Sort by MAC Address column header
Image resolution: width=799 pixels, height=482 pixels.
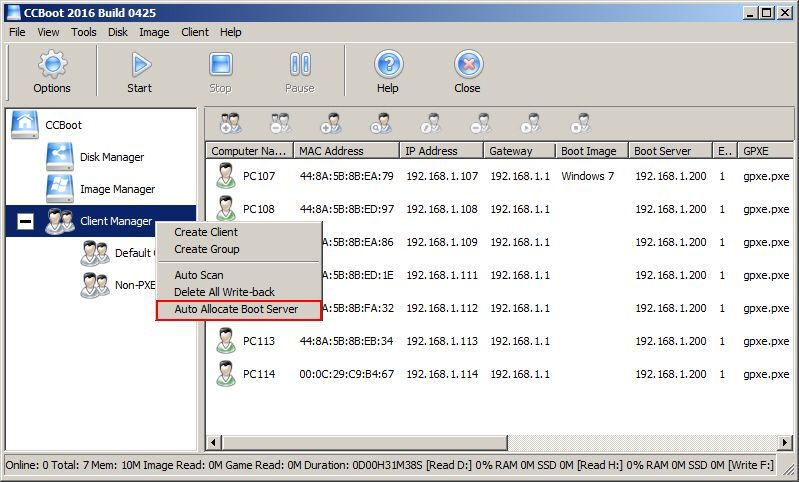(x=347, y=151)
